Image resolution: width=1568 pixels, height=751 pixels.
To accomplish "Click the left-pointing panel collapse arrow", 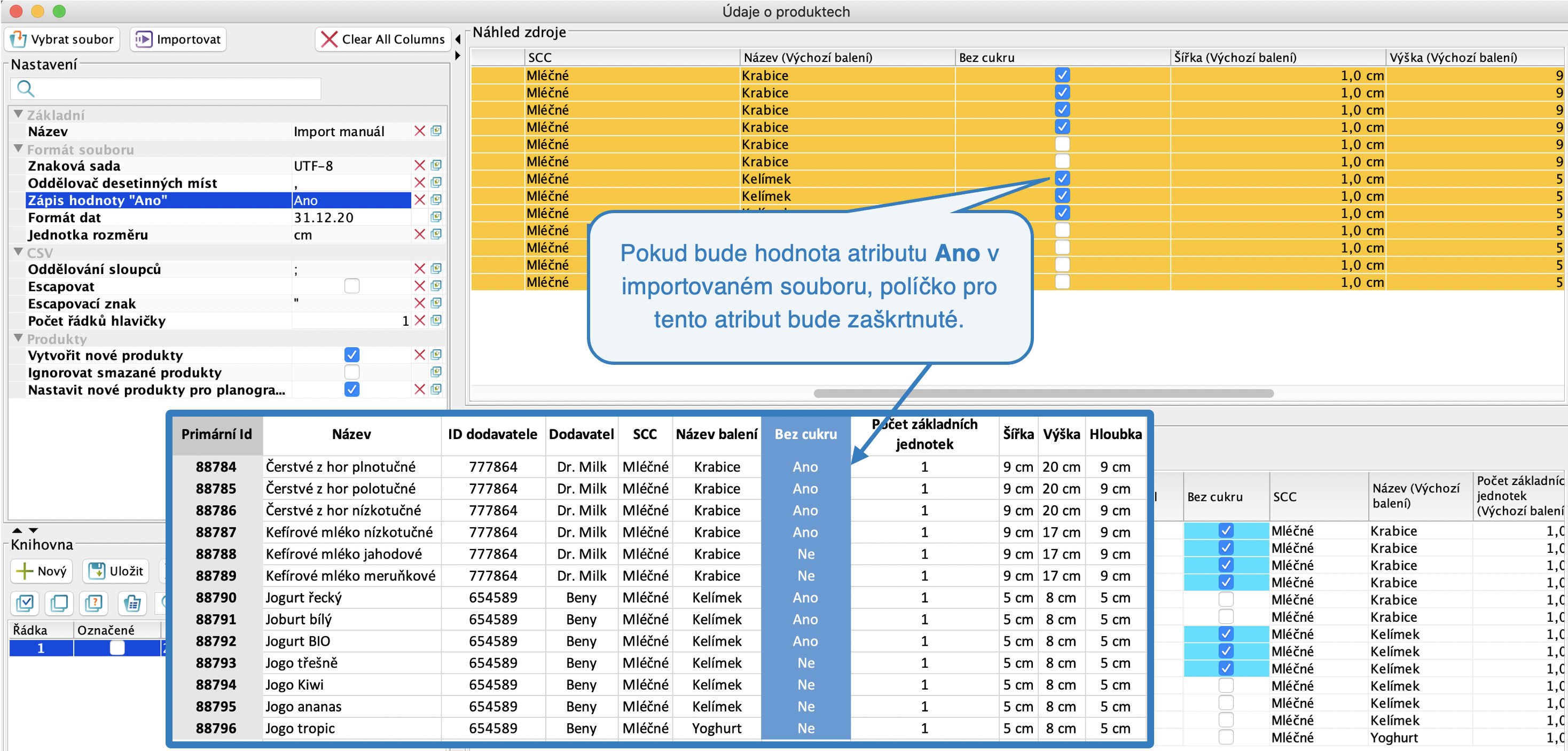I will tap(458, 40).
